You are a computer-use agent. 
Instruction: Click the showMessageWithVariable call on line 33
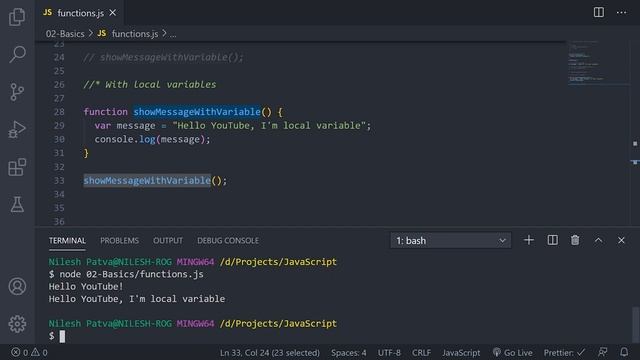click(147, 180)
